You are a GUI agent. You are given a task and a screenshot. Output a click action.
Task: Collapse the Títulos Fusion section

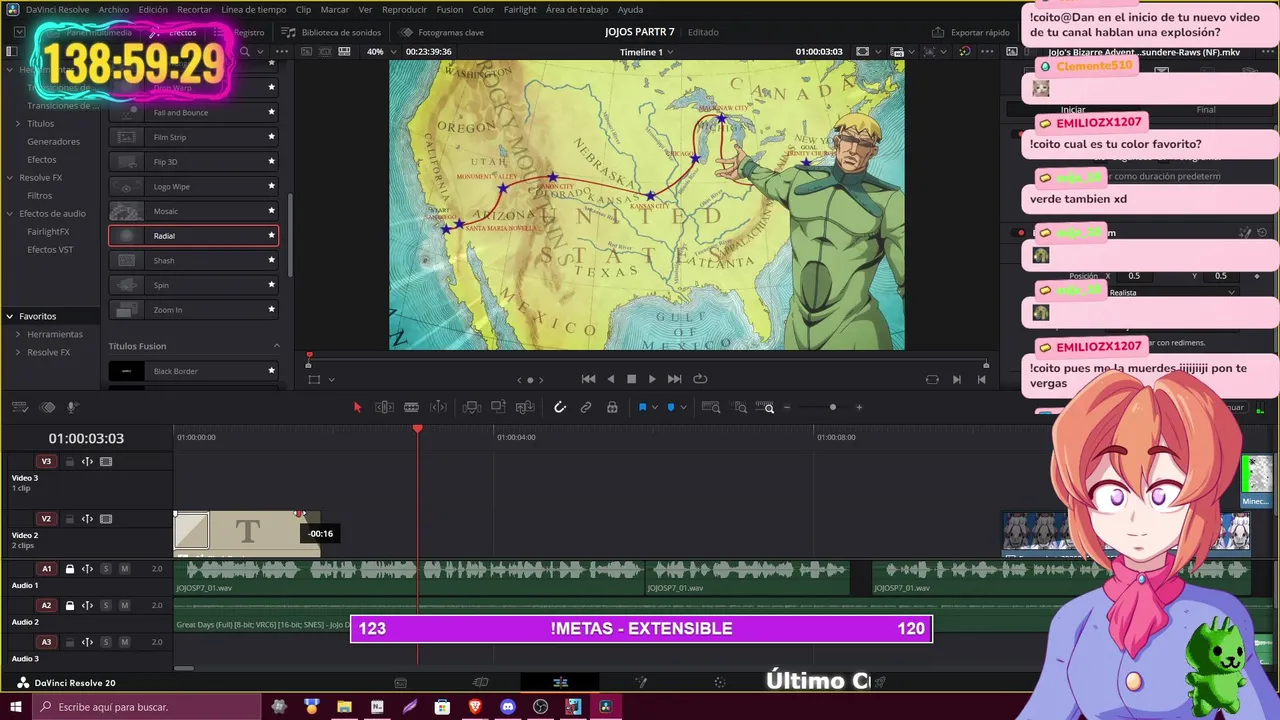(x=277, y=346)
